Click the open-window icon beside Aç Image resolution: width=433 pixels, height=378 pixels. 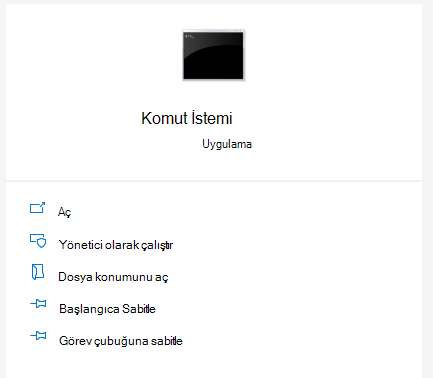point(38,208)
